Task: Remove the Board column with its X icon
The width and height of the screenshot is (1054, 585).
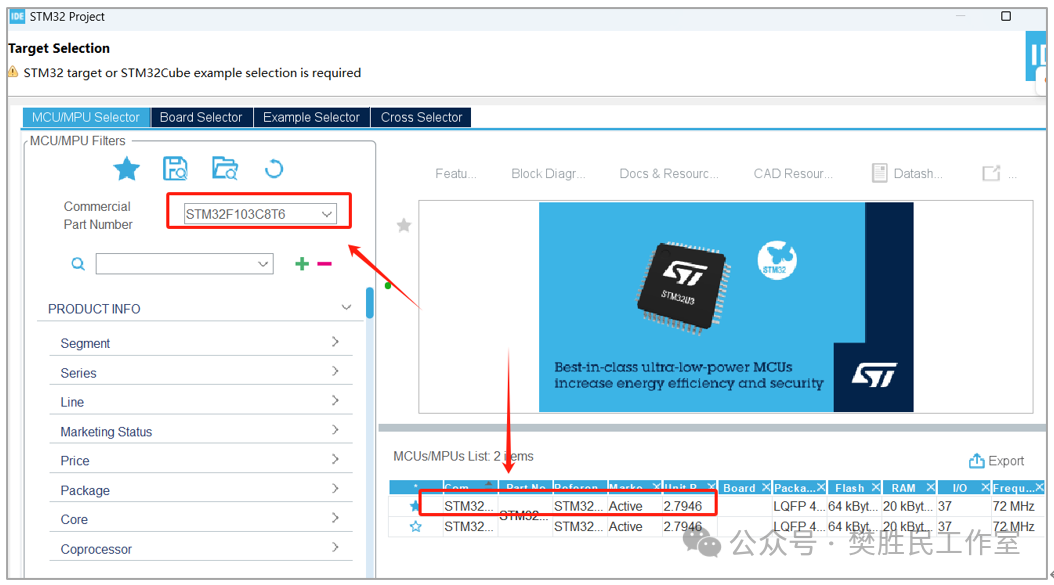Action: (x=766, y=487)
